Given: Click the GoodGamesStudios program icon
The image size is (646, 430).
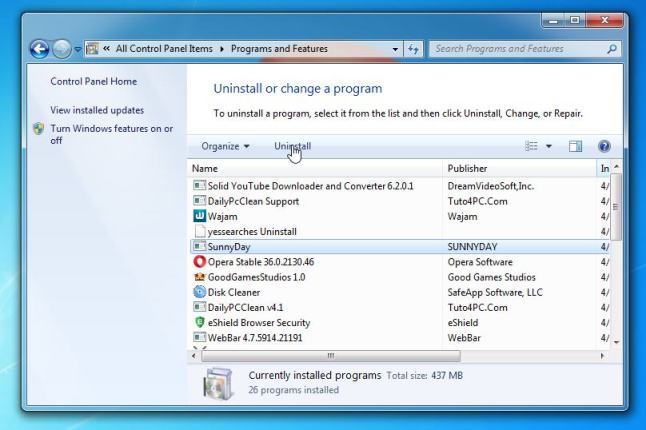Looking at the screenshot, I should (x=199, y=277).
